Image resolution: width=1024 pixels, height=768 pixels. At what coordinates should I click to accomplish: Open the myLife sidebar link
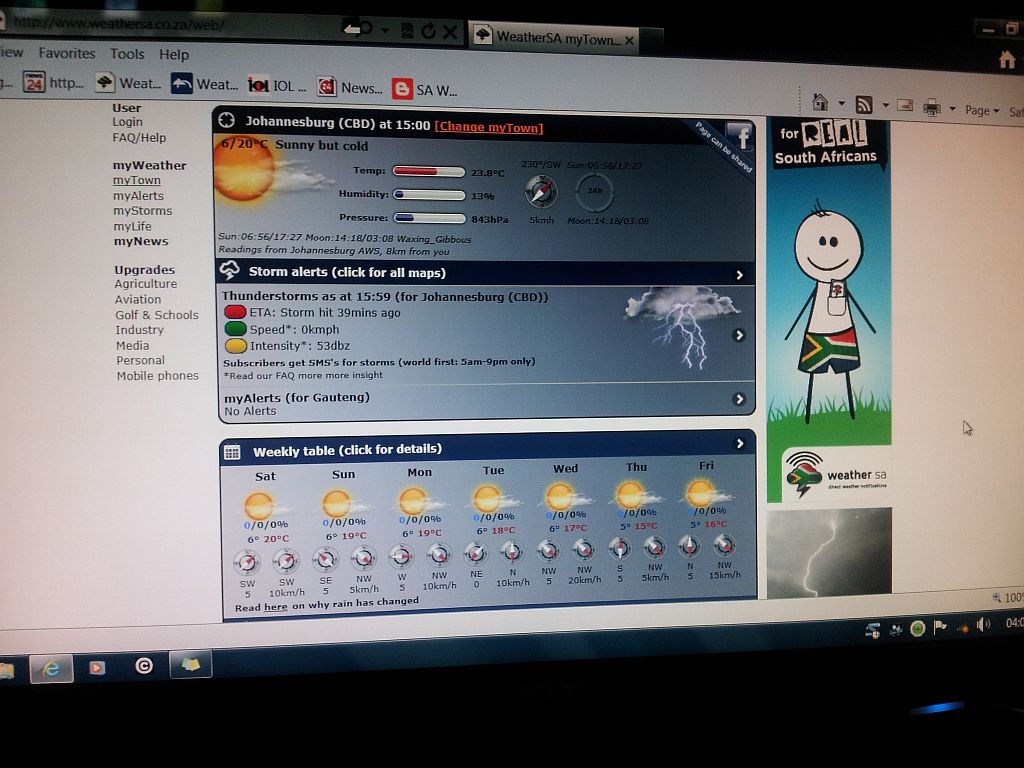pos(133,226)
